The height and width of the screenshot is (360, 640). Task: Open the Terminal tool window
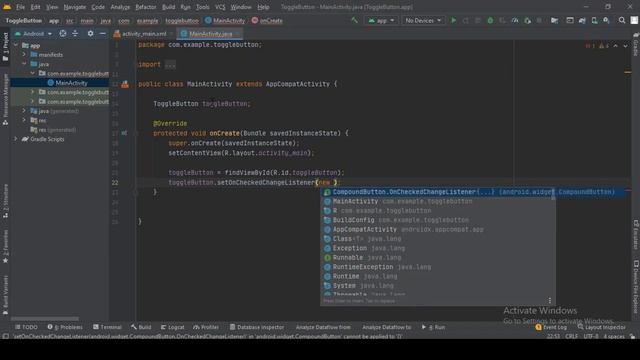coord(107,327)
